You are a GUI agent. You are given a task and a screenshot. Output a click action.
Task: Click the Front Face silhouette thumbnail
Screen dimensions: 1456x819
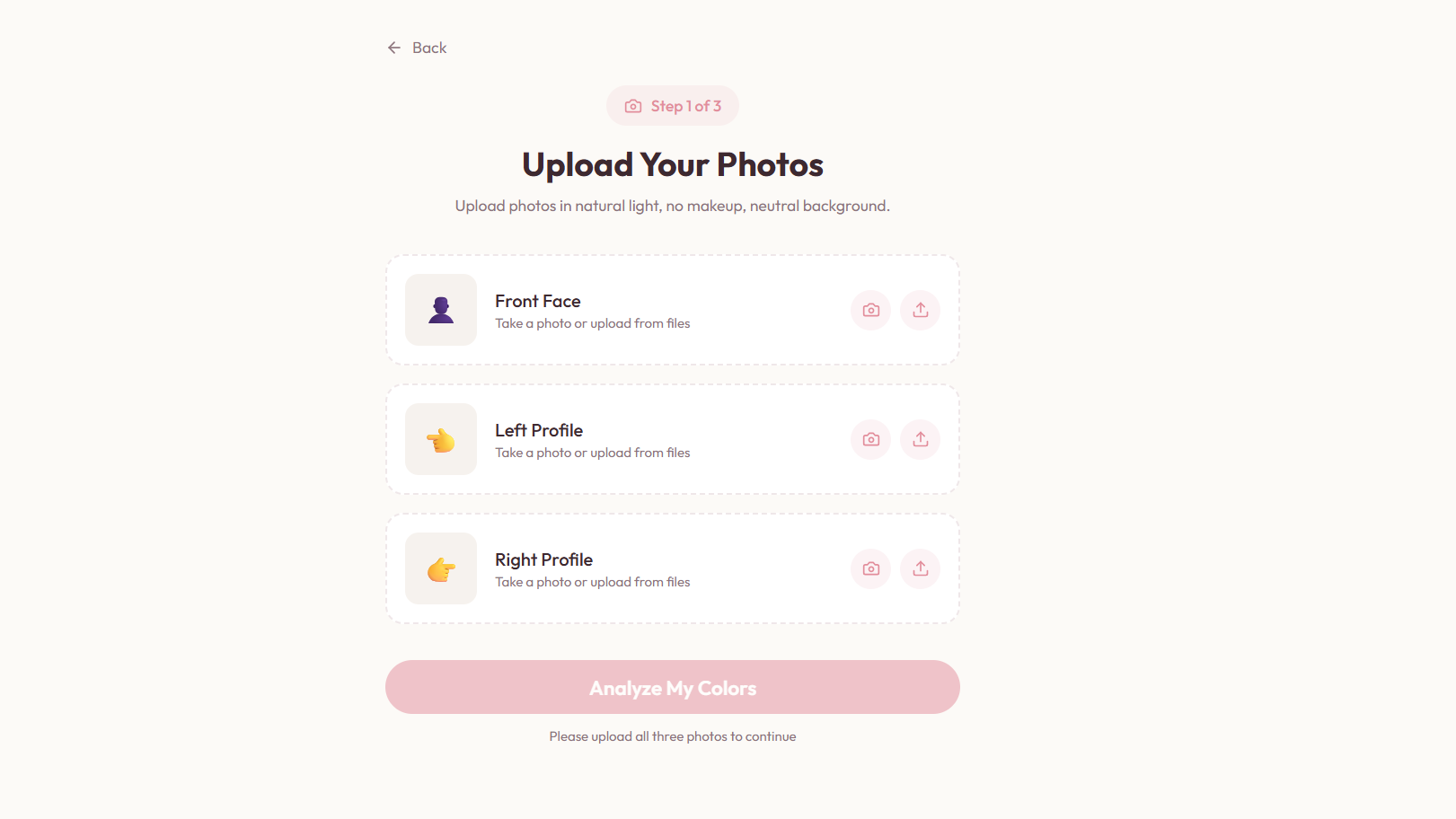(x=441, y=310)
